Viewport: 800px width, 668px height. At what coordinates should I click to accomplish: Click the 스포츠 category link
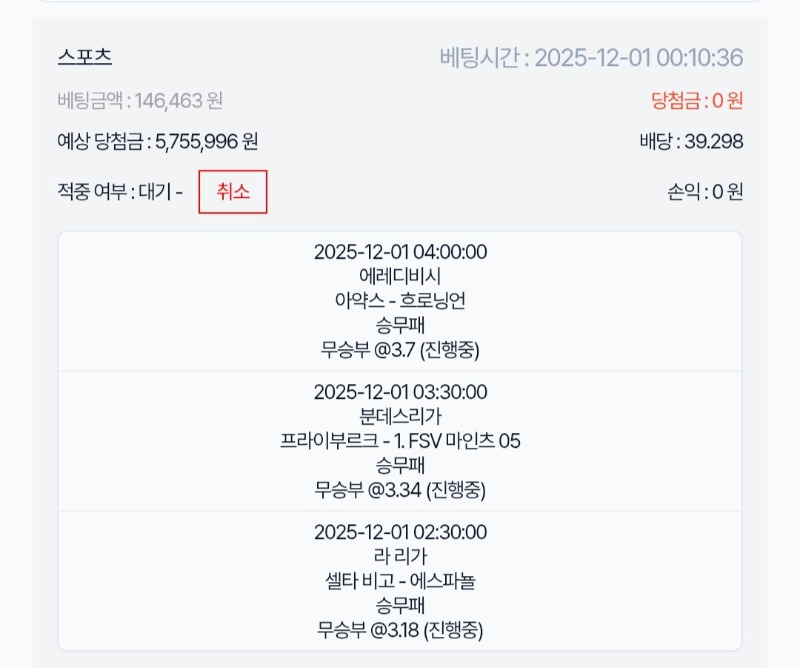point(85,58)
